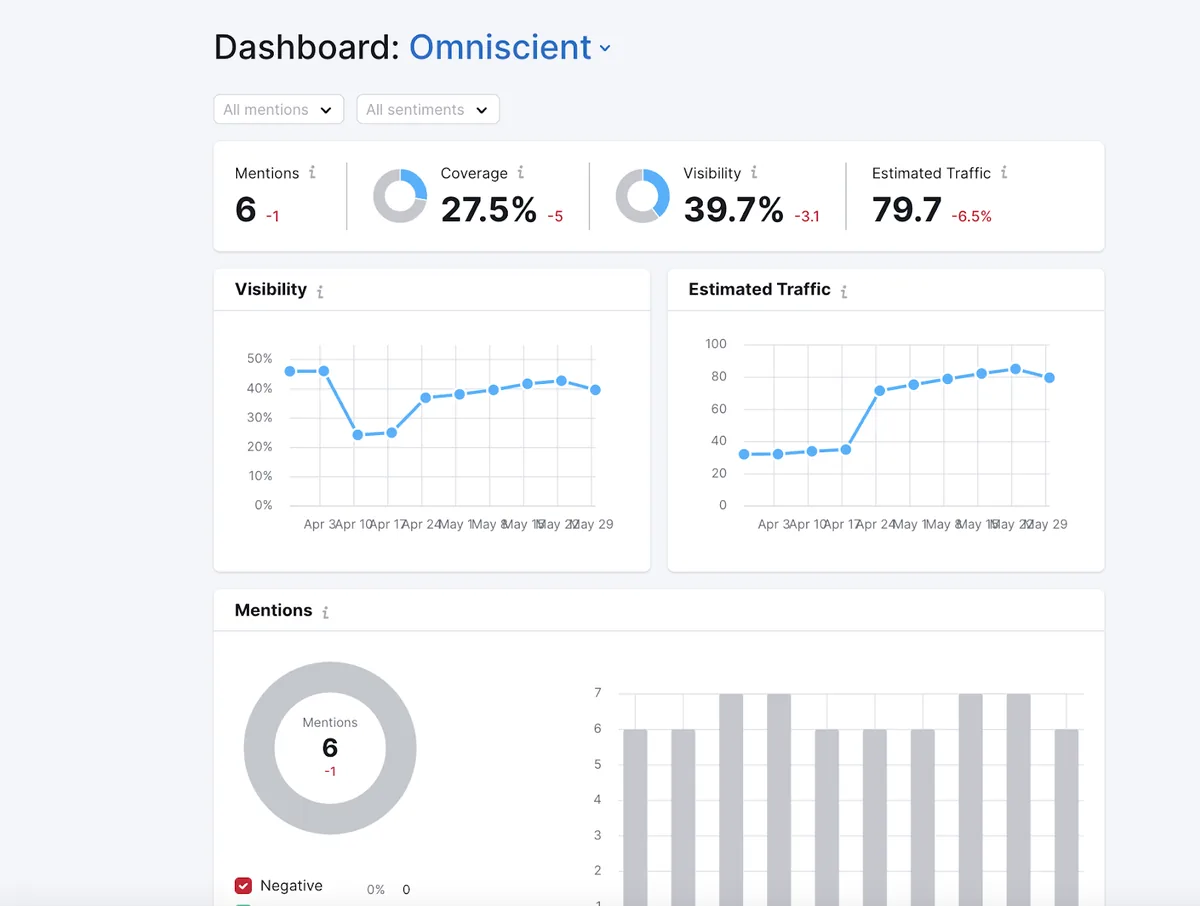Image resolution: width=1200 pixels, height=906 pixels.
Task: Click the Coverage value 27.5%
Action: coord(489,210)
